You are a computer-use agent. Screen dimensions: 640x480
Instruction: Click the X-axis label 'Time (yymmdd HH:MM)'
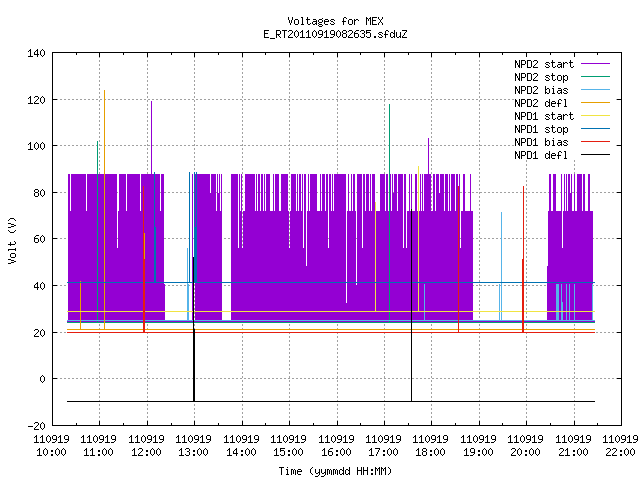coord(335,471)
